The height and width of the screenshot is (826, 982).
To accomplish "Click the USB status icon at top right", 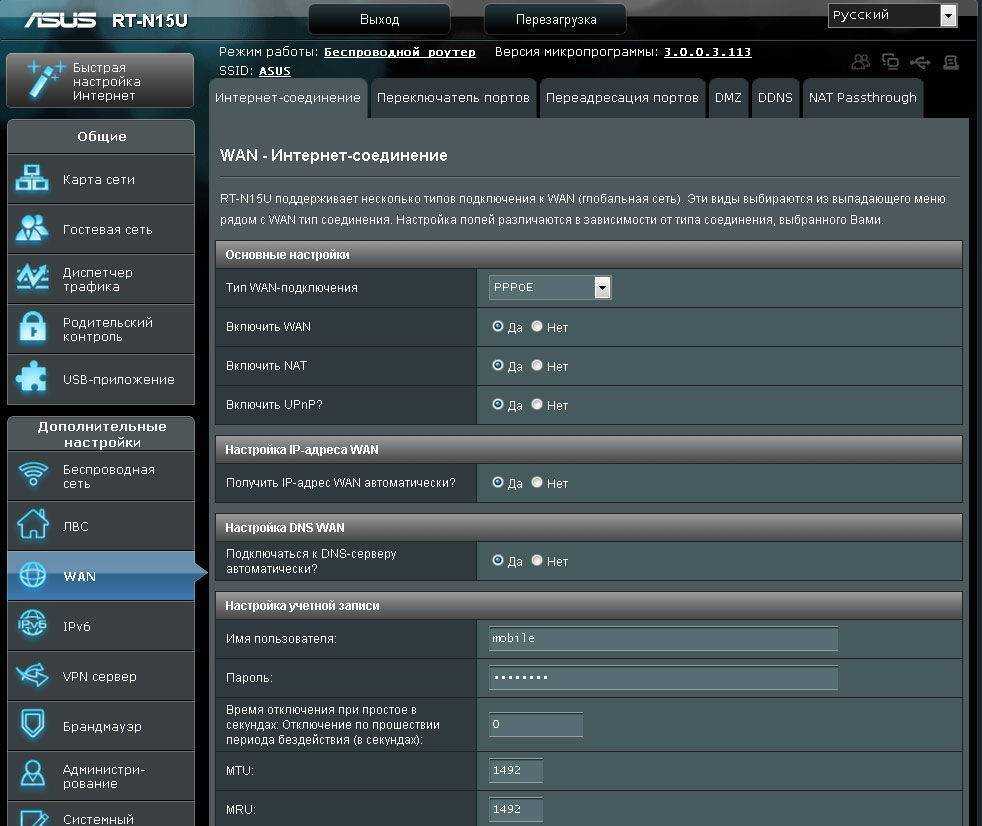I will pyautogui.click(x=920, y=62).
